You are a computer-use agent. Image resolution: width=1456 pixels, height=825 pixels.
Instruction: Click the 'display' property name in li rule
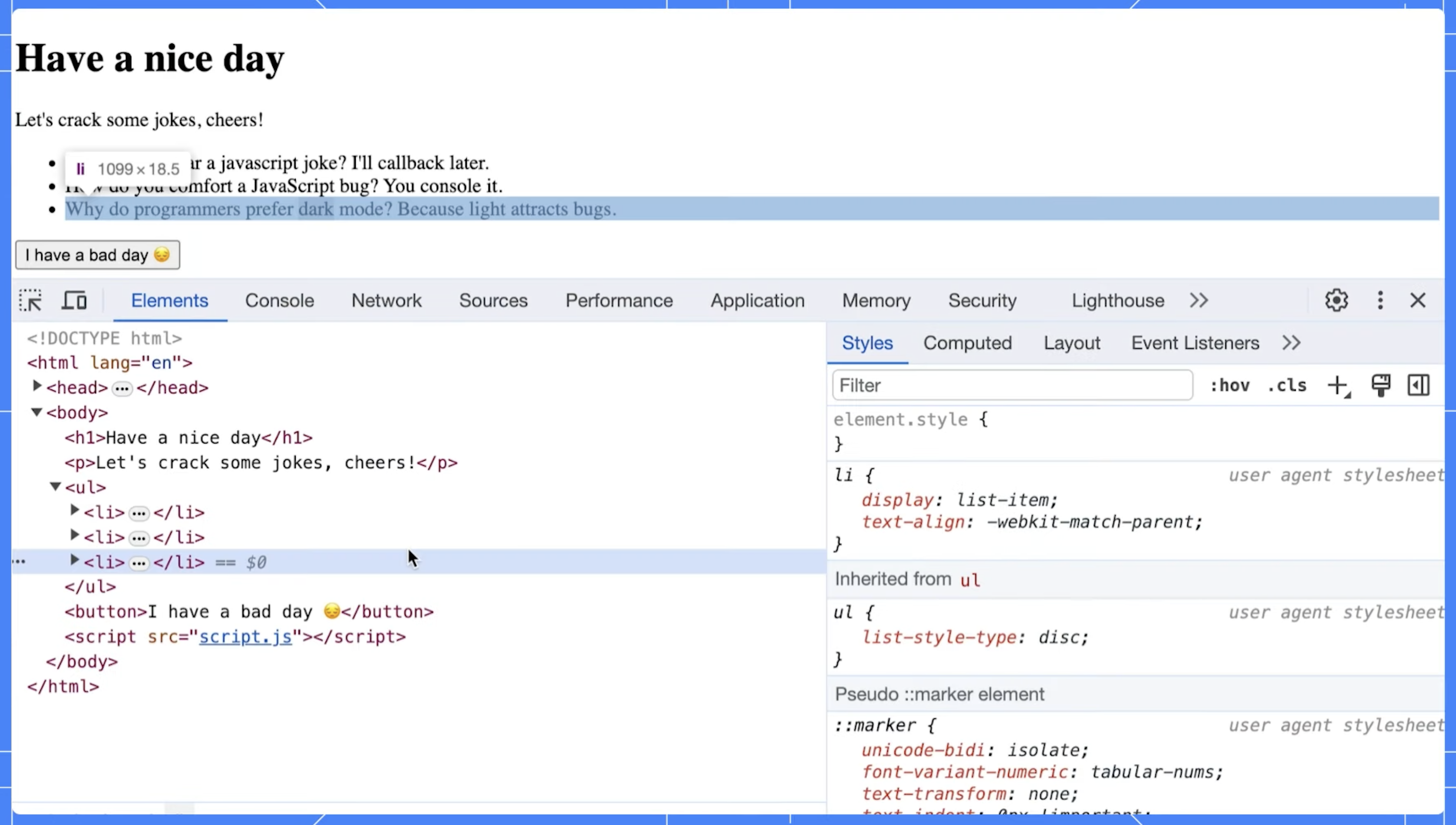(898, 500)
